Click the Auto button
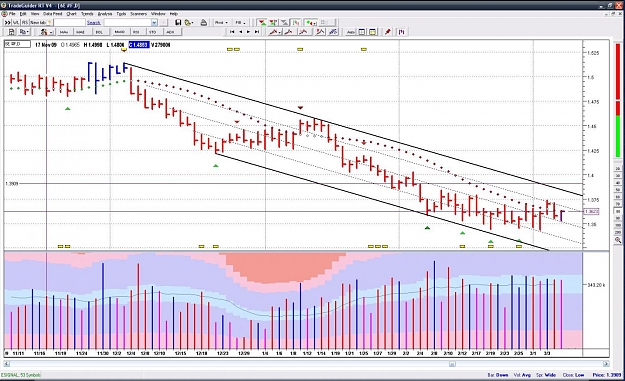 [351, 32]
